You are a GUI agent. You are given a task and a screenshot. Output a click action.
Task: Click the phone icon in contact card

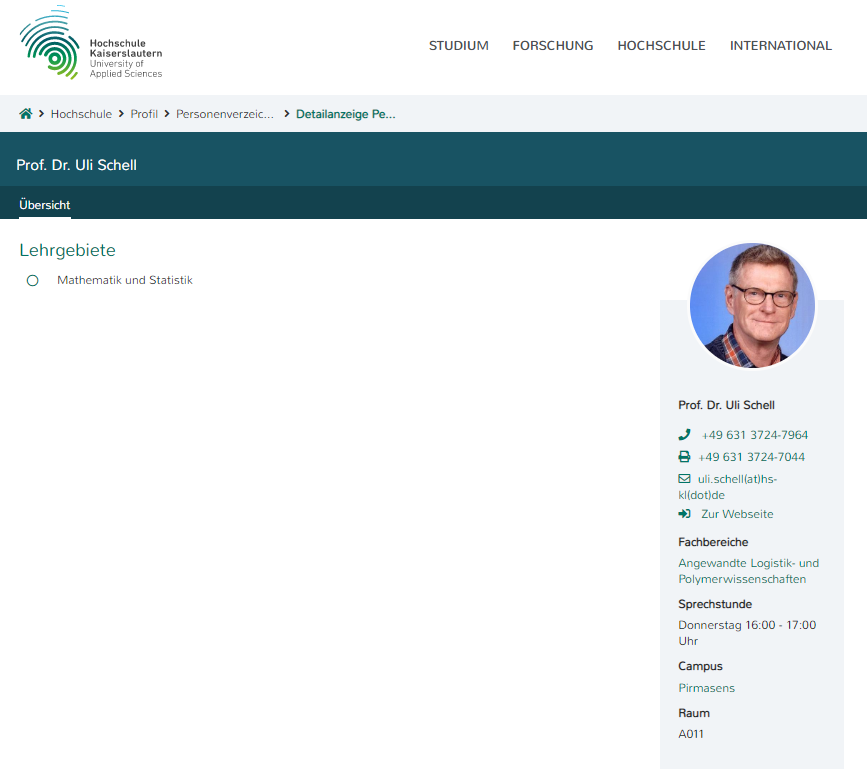click(684, 435)
